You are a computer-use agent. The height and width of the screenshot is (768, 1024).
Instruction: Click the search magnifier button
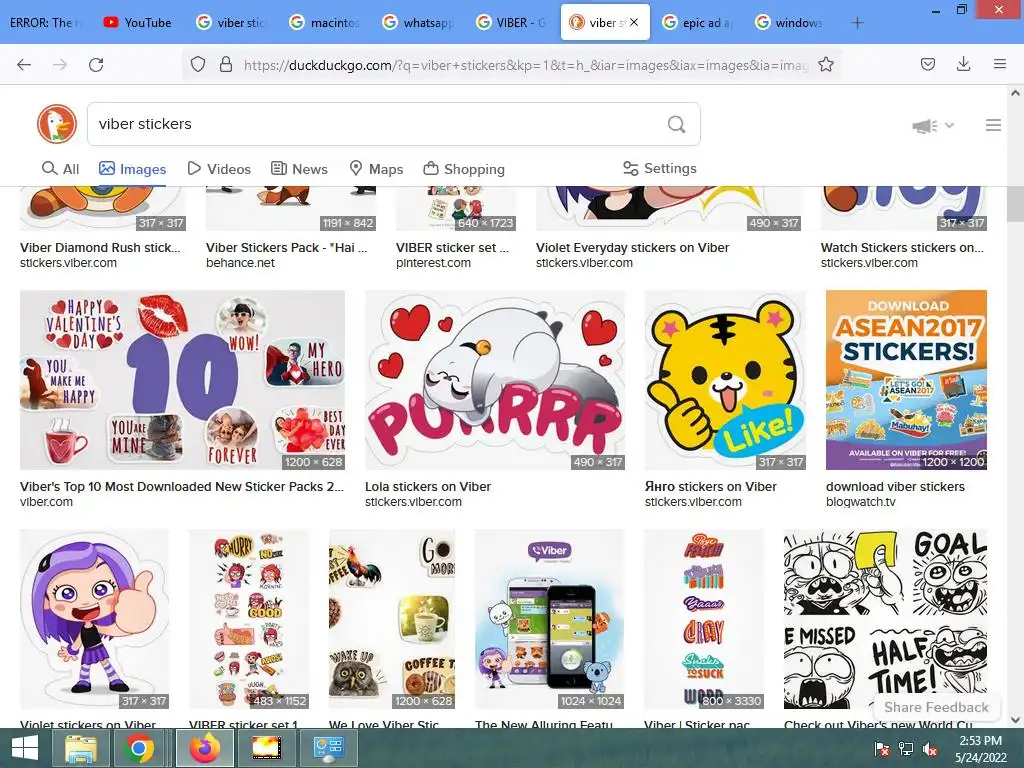click(x=677, y=124)
